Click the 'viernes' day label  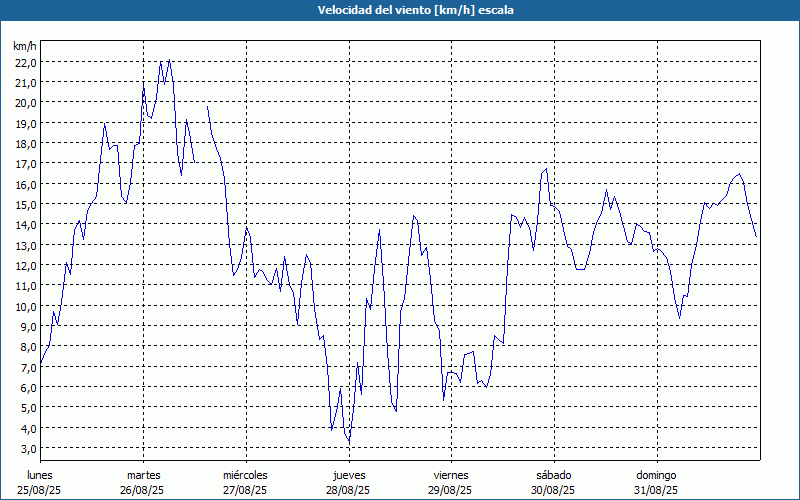coord(451,475)
